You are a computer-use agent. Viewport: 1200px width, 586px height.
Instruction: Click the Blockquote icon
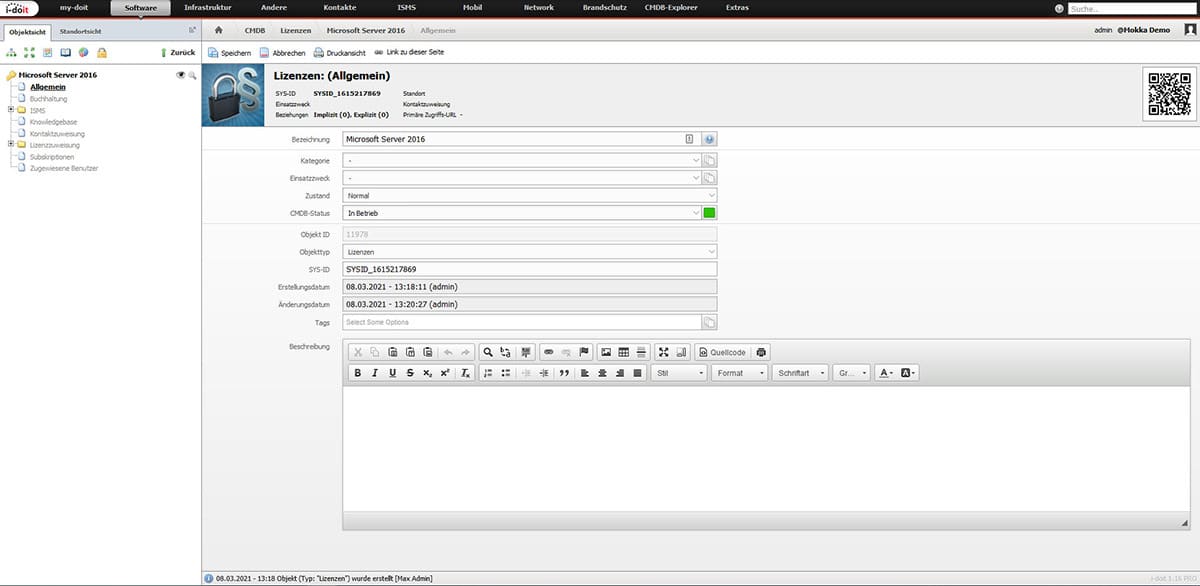[x=564, y=373]
